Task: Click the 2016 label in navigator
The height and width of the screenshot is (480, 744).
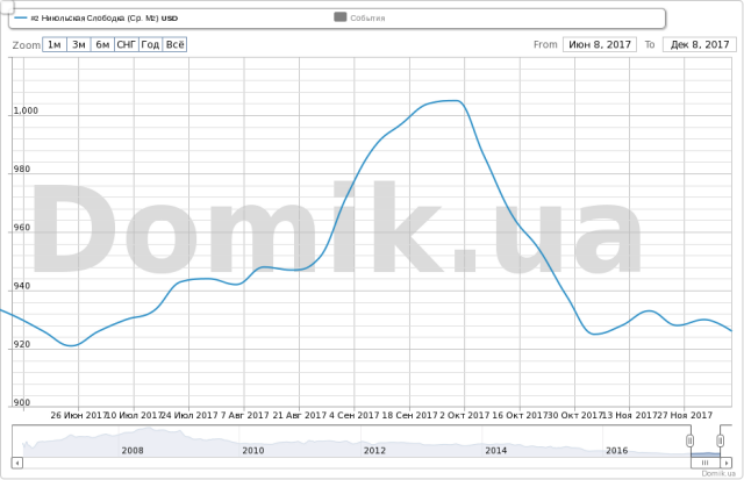Action: (x=617, y=450)
